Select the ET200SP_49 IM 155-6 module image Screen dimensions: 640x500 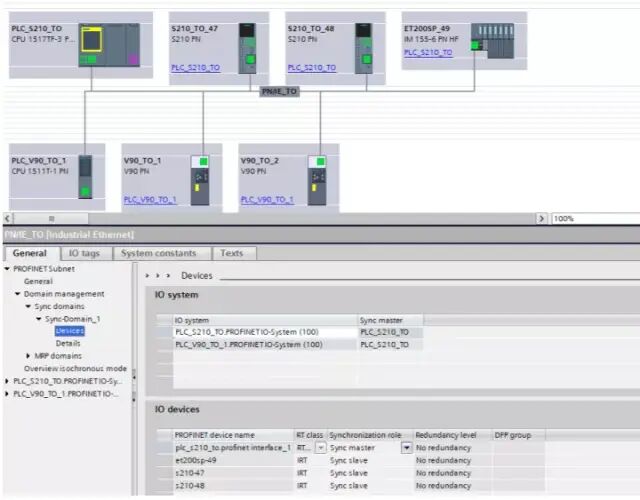492,41
